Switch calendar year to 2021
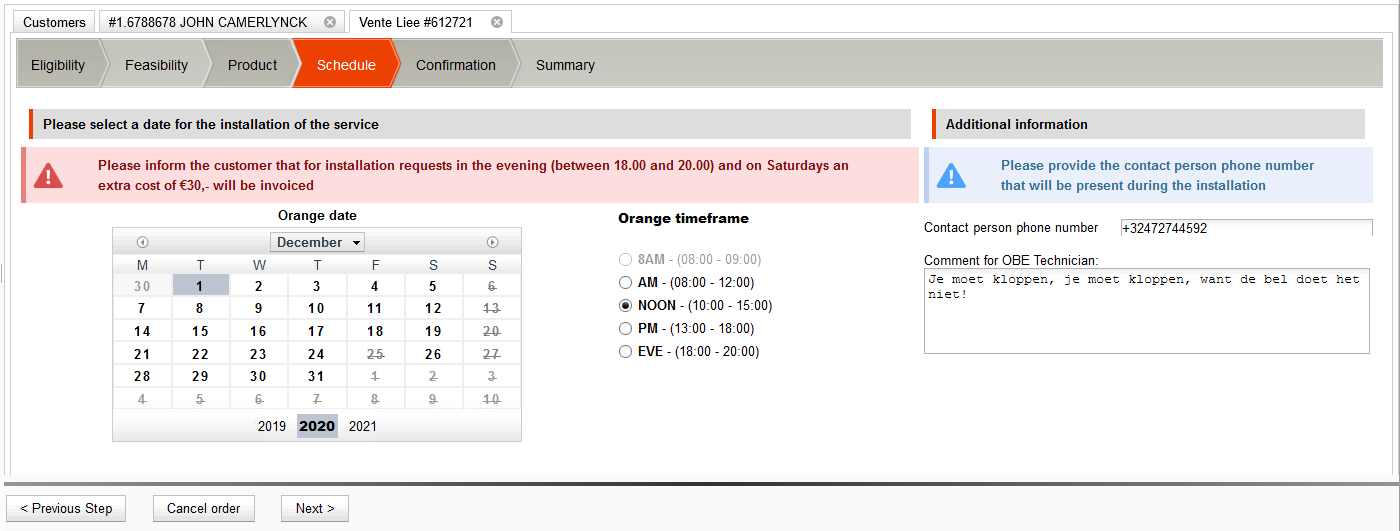 362,426
